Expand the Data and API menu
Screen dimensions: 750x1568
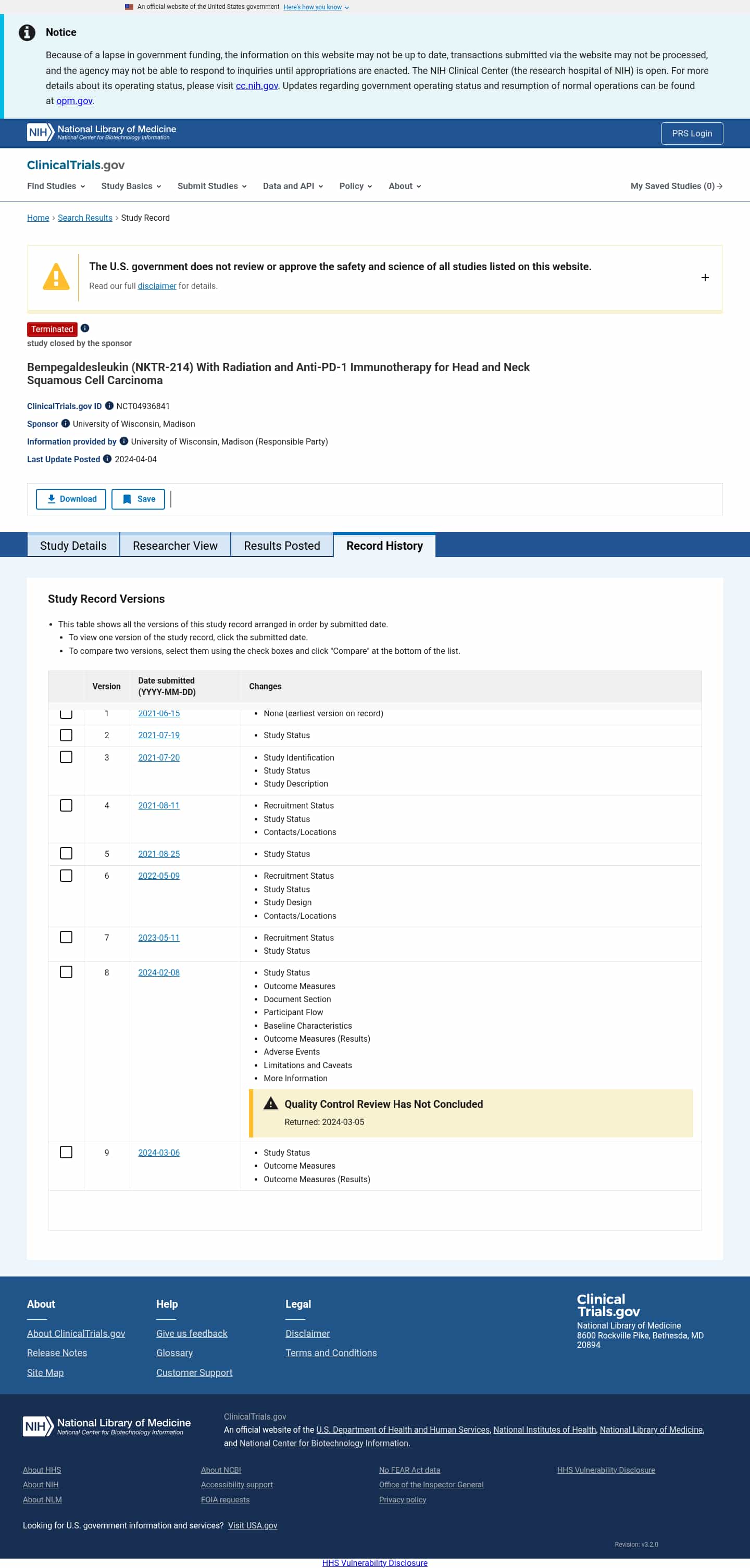[x=293, y=186]
